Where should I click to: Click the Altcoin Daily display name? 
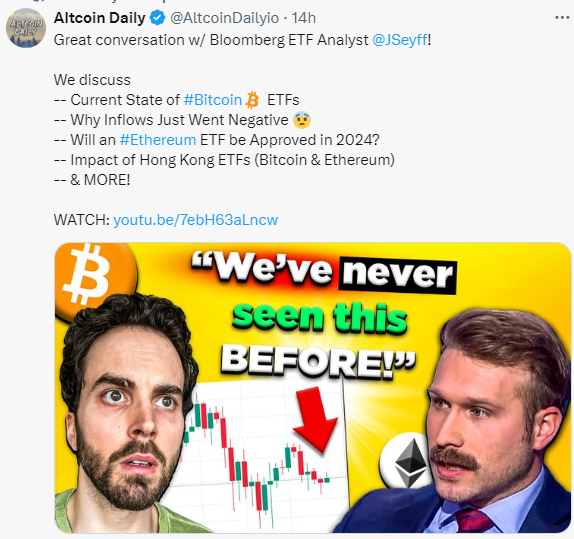[x=100, y=18]
